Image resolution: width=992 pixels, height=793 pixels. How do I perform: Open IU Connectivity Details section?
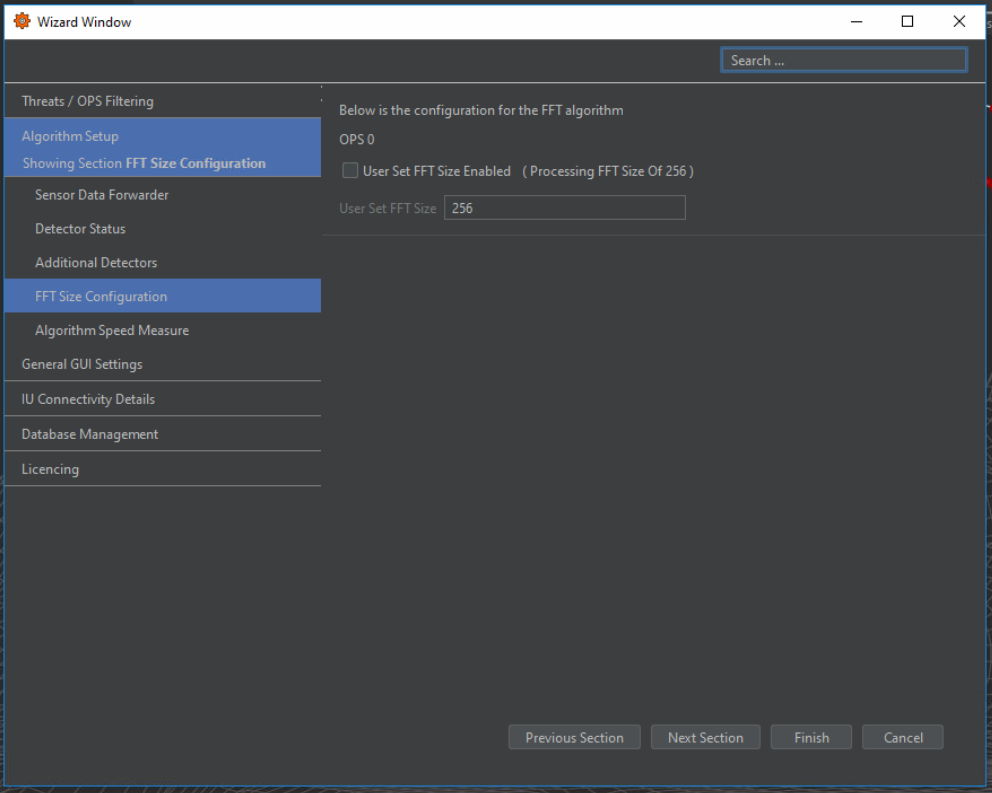click(88, 399)
